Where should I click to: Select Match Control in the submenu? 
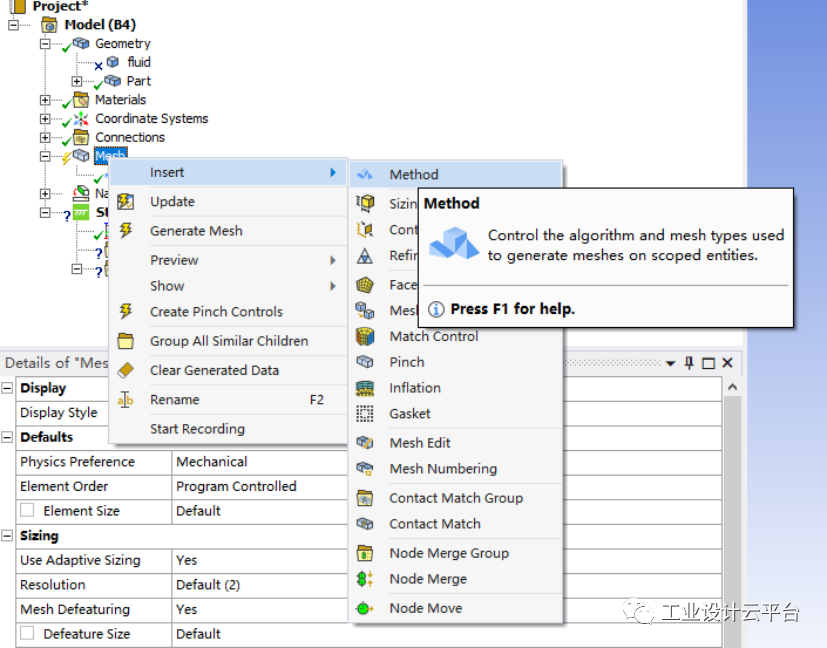(x=456, y=336)
